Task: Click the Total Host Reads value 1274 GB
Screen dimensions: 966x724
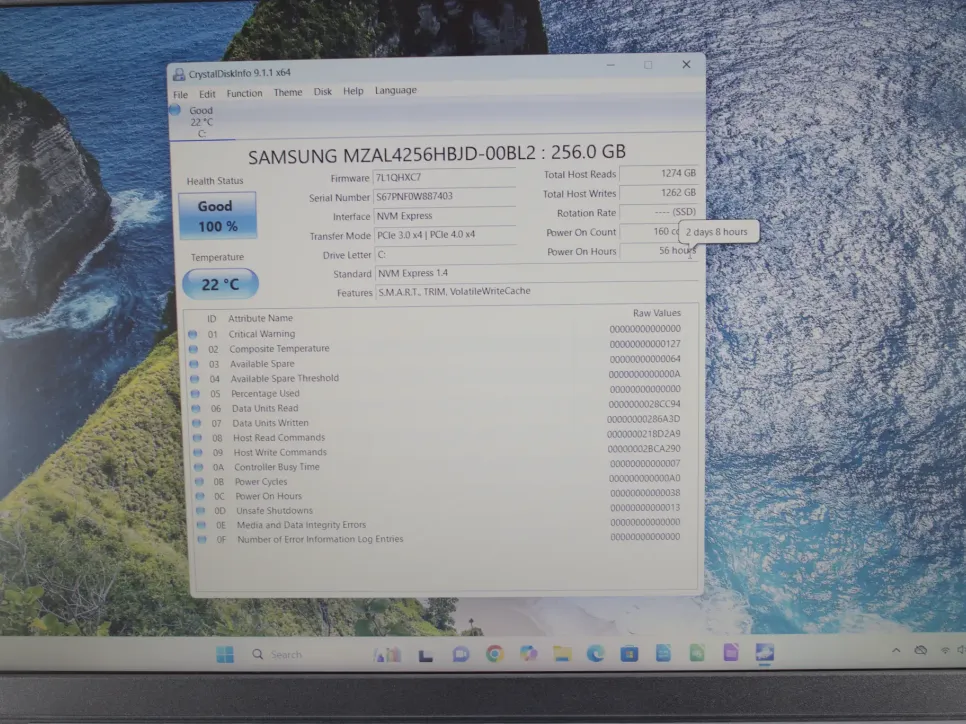Action: tap(658, 174)
